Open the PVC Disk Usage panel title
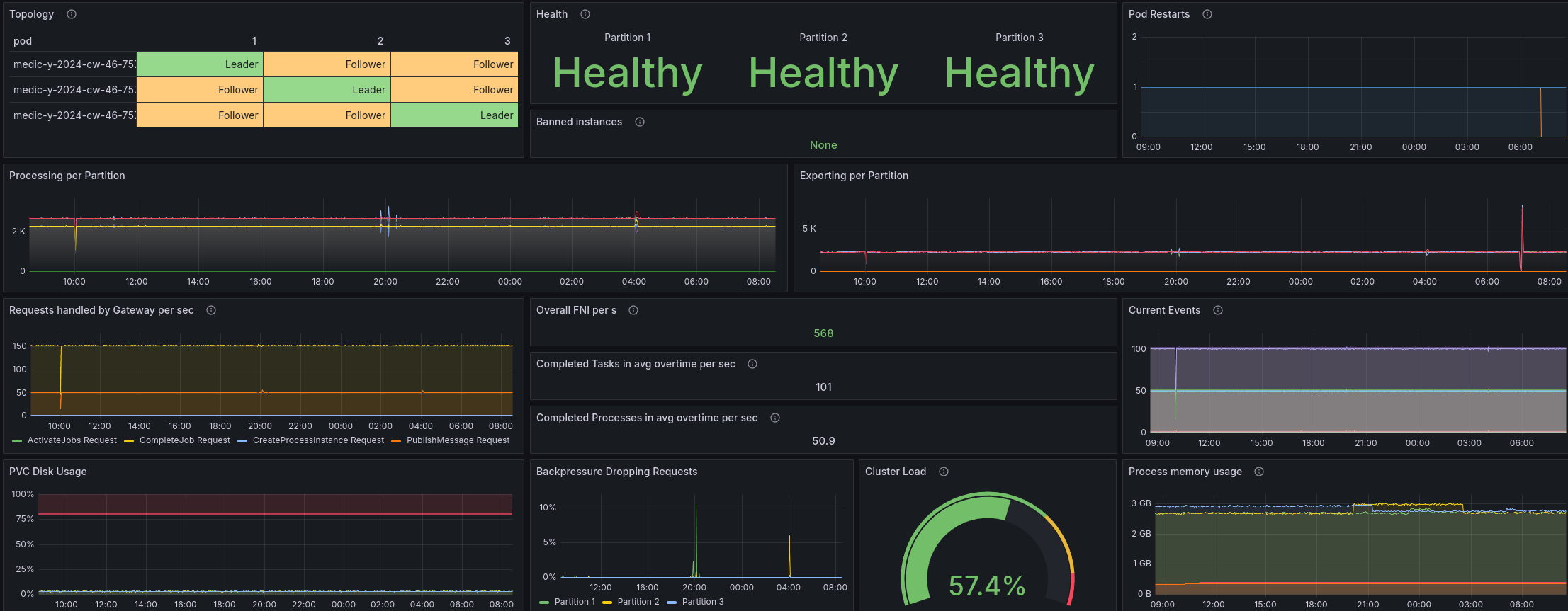 [x=48, y=472]
